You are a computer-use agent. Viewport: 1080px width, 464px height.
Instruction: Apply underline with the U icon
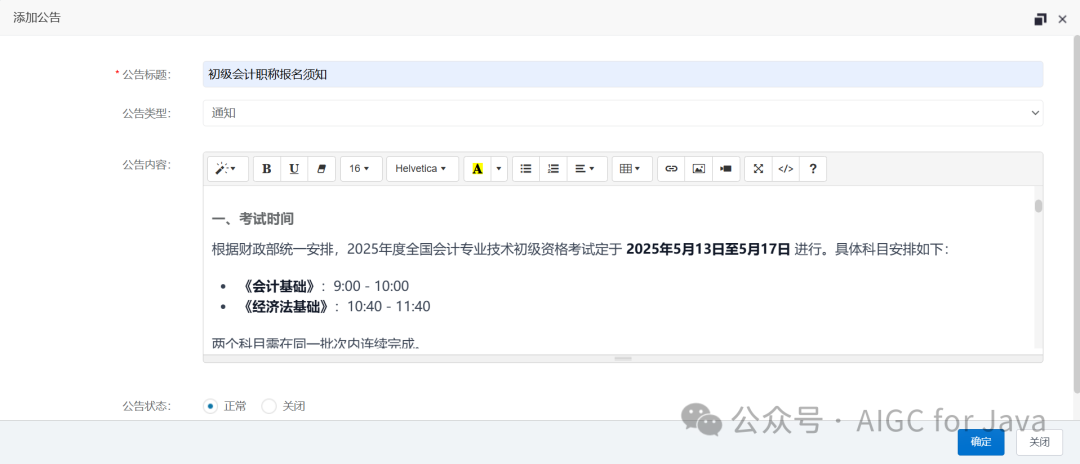point(294,169)
